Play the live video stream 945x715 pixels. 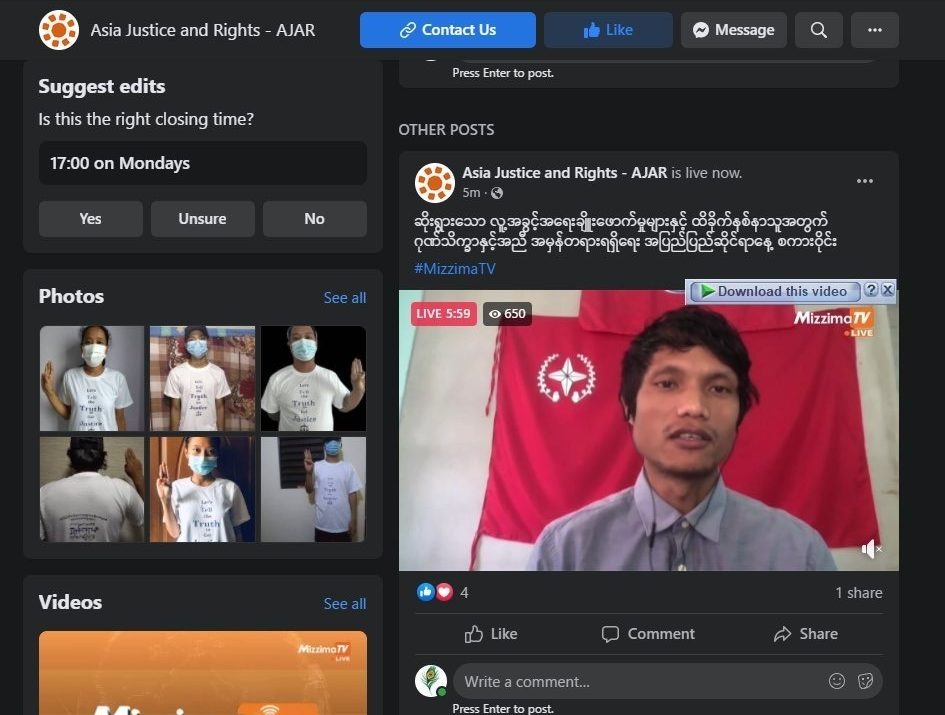[648, 430]
